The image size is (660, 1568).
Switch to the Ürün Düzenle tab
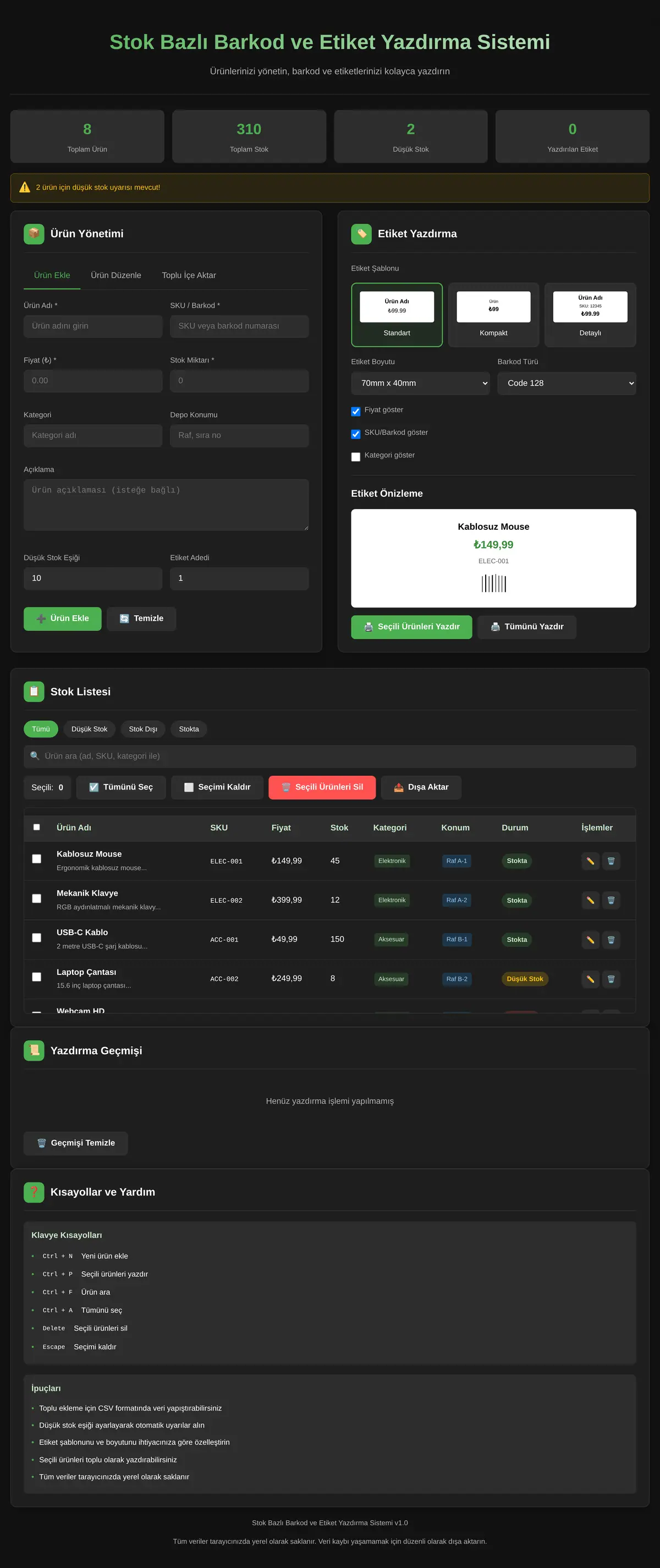pos(116,275)
